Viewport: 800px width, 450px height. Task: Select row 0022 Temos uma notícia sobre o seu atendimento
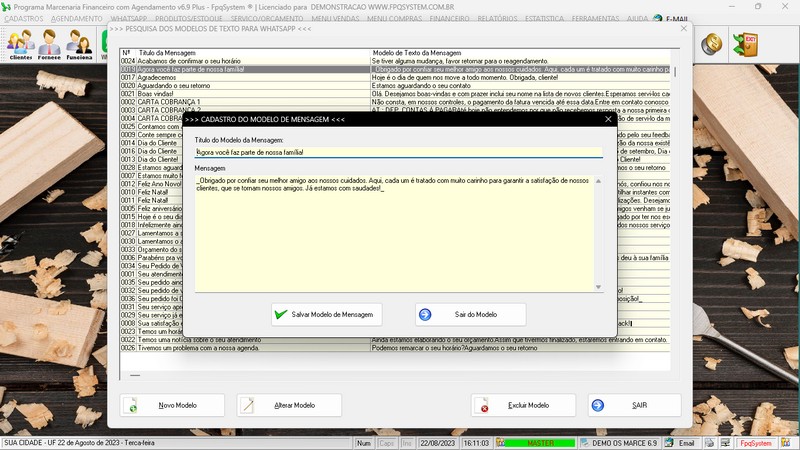coord(395,339)
